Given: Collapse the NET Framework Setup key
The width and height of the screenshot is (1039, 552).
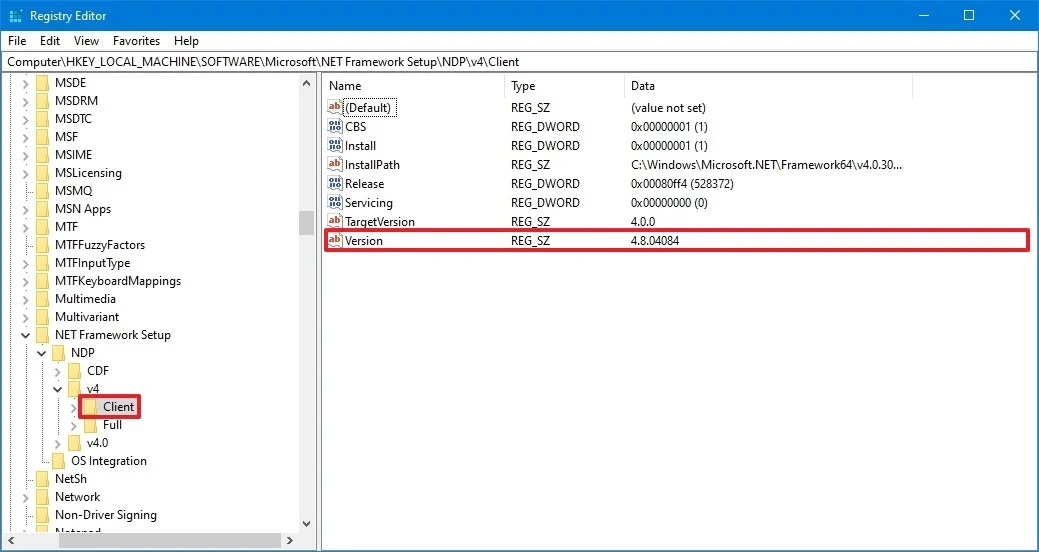Looking at the screenshot, I should [26, 335].
